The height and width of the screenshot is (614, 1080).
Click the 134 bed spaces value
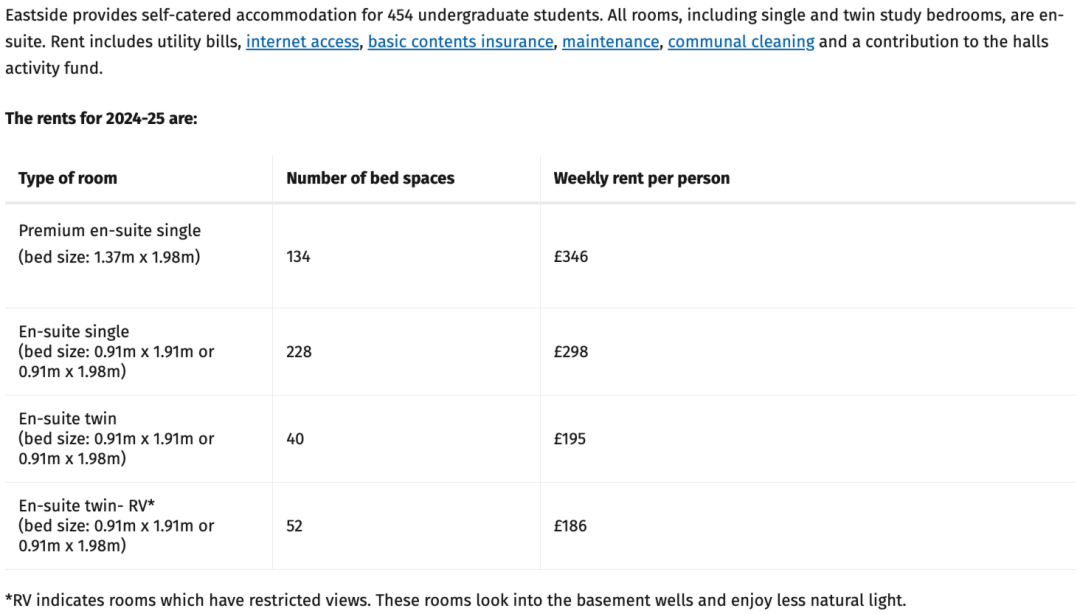tap(298, 257)
